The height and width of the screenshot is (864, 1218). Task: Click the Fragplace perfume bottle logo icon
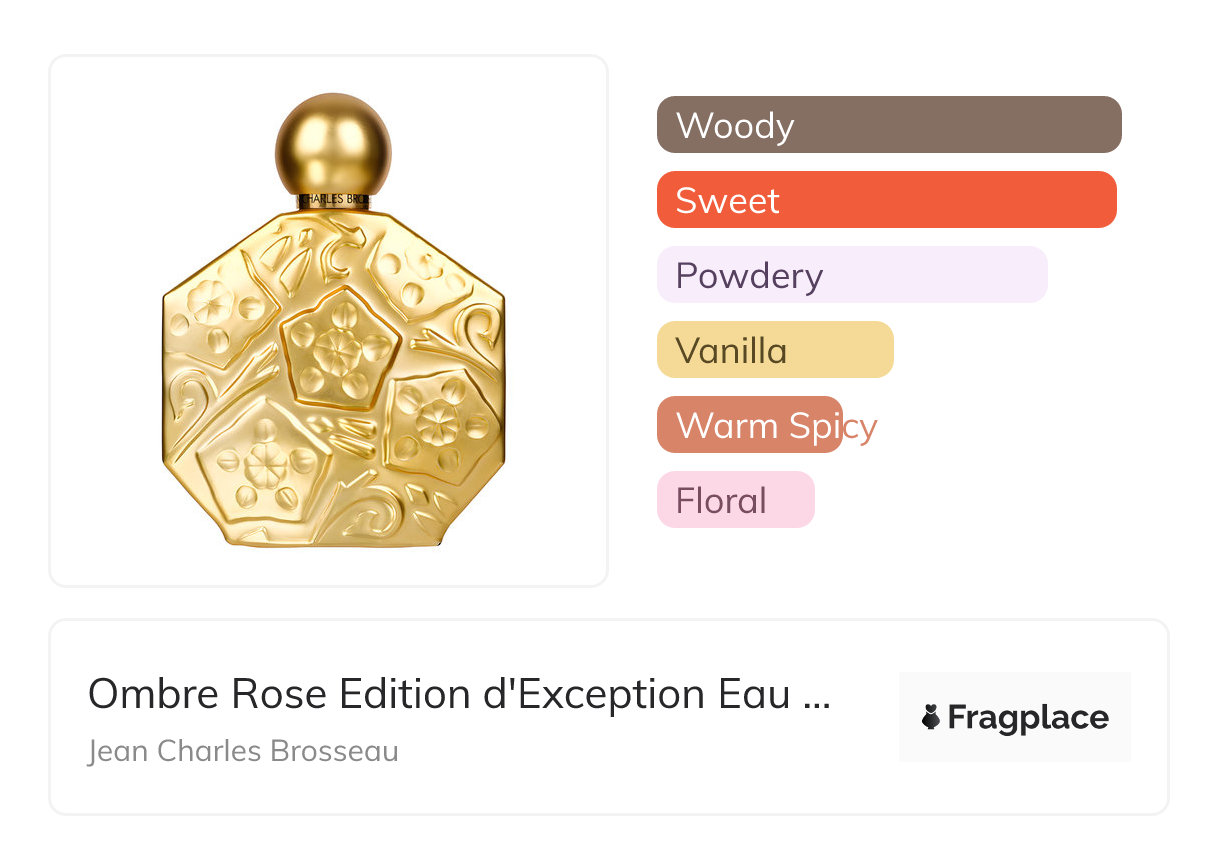[931, 717]
